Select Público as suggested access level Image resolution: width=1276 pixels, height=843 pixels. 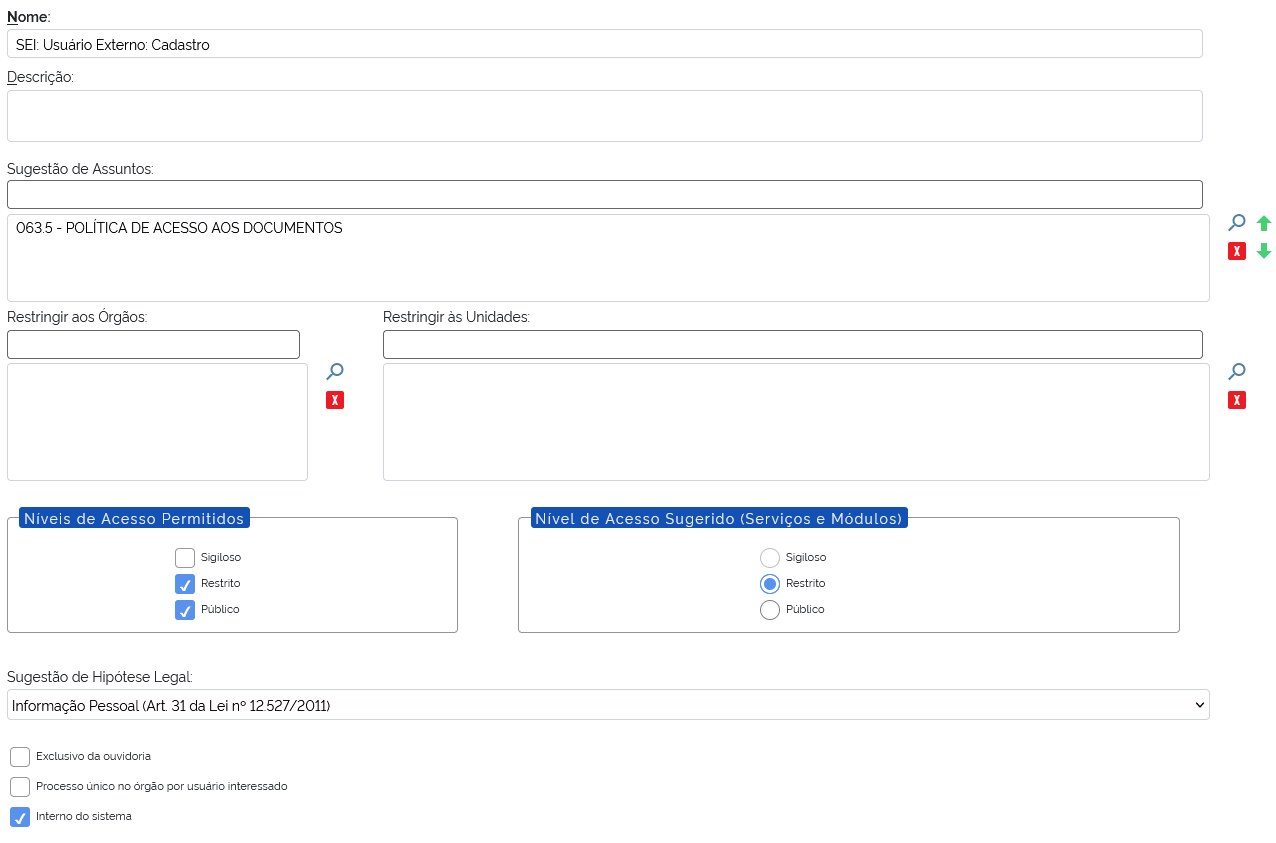(770, 609)
